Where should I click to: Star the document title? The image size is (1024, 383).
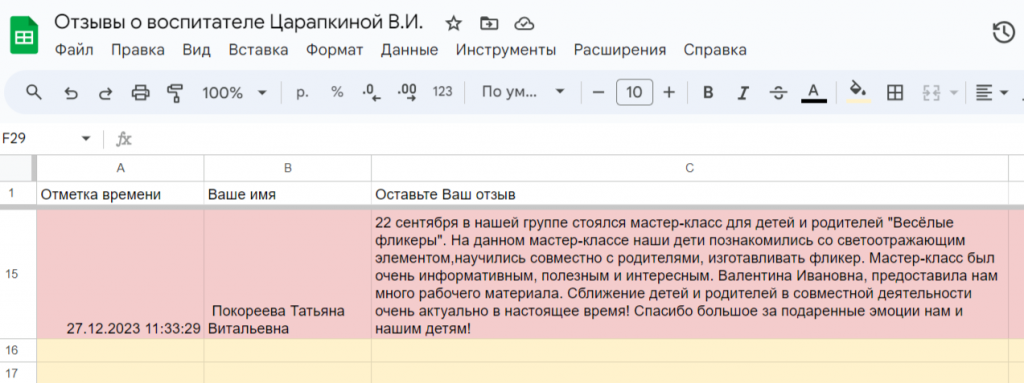pos(453,24)
